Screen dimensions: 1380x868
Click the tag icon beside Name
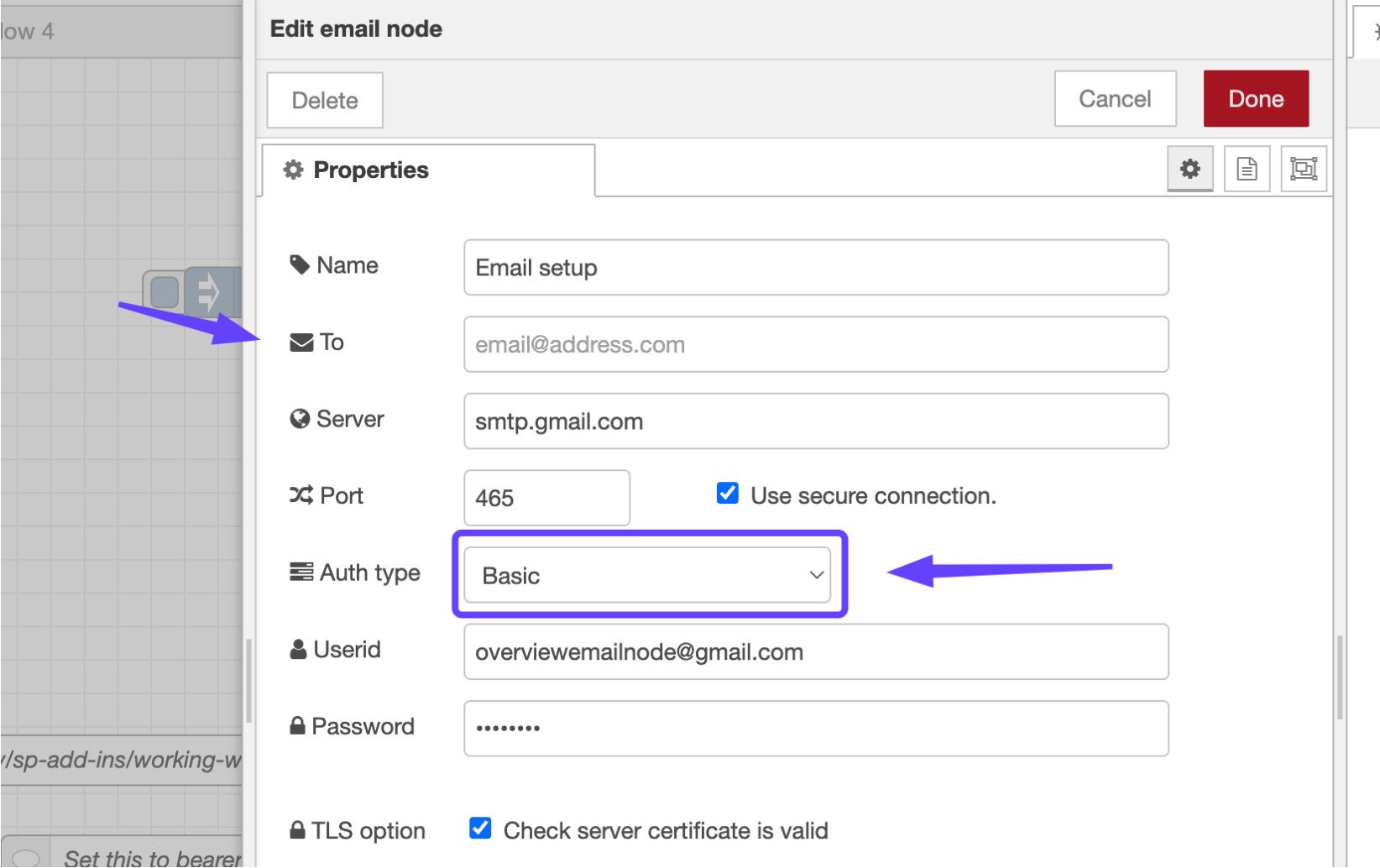(x=300, y=265)
